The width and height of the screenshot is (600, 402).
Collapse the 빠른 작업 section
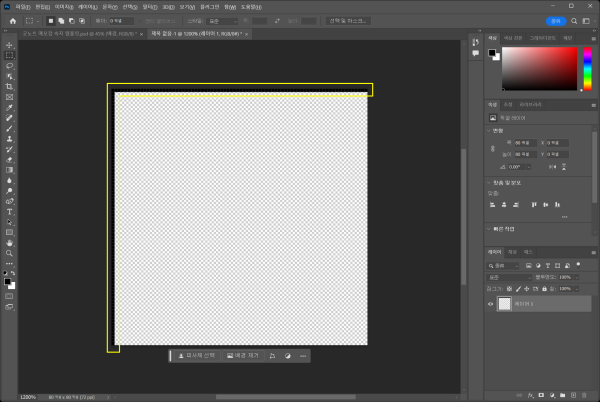[489, 229]
